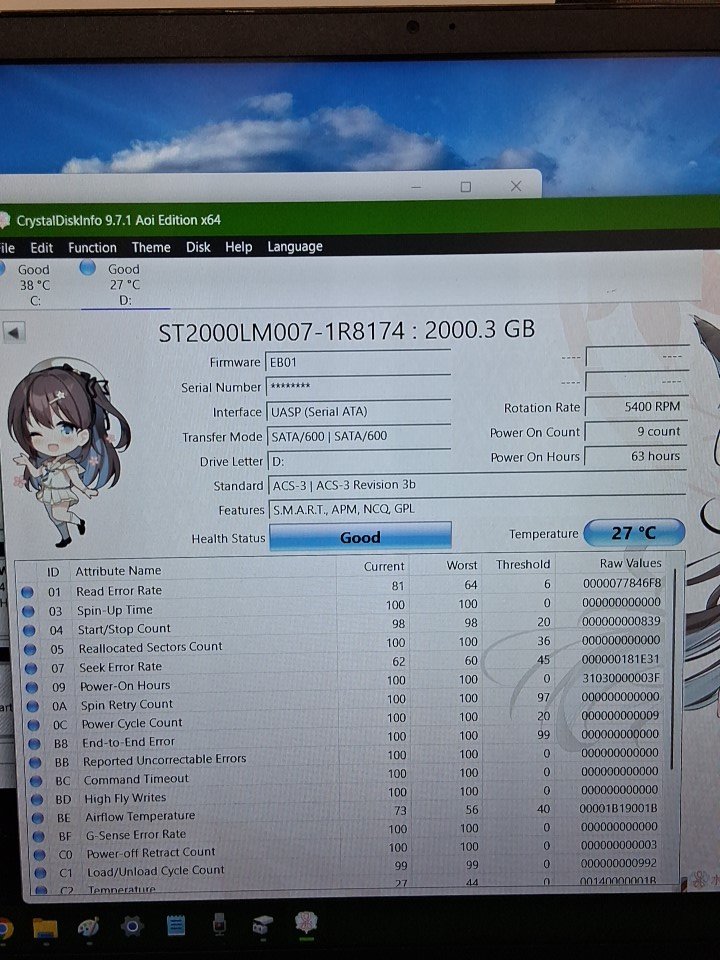Click the Power-off Retract Count status orb
720x960 pixels.
coord(40,855)
